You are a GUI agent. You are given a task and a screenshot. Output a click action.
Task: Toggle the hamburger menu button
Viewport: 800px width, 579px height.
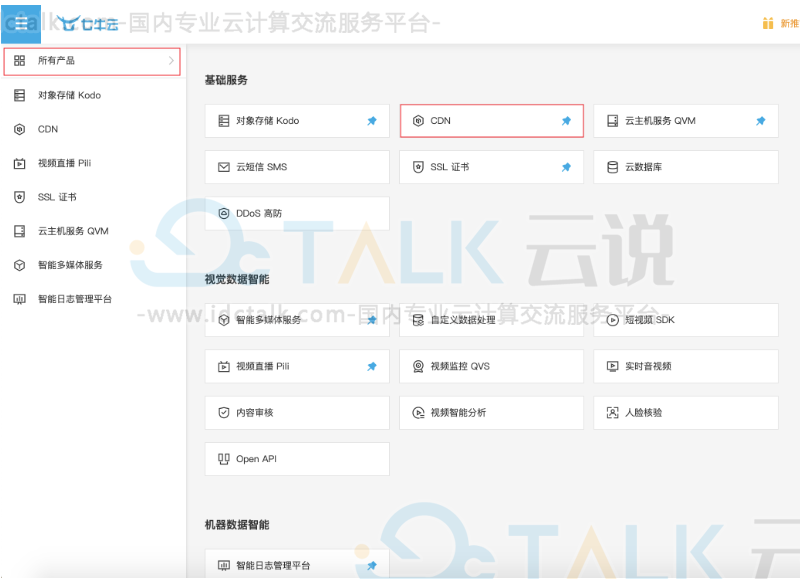click(21, 24)
